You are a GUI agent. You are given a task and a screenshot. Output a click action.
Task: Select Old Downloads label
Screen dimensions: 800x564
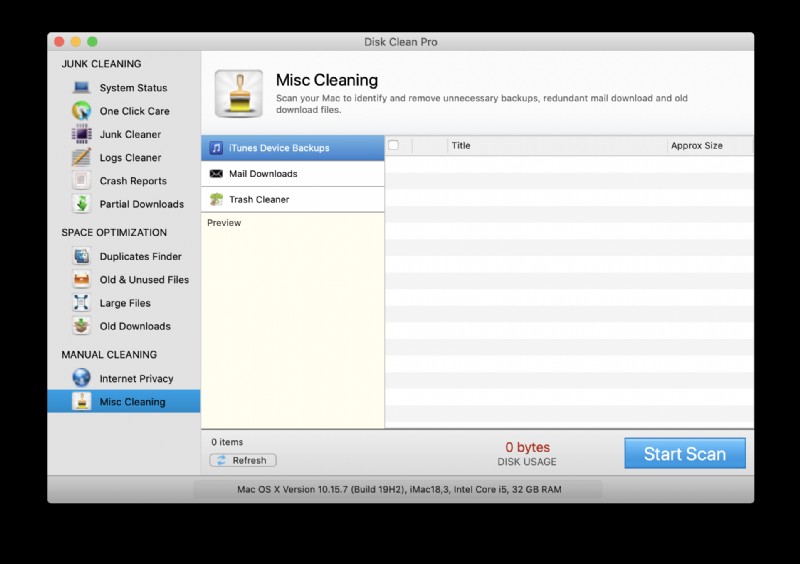point(135,326)
